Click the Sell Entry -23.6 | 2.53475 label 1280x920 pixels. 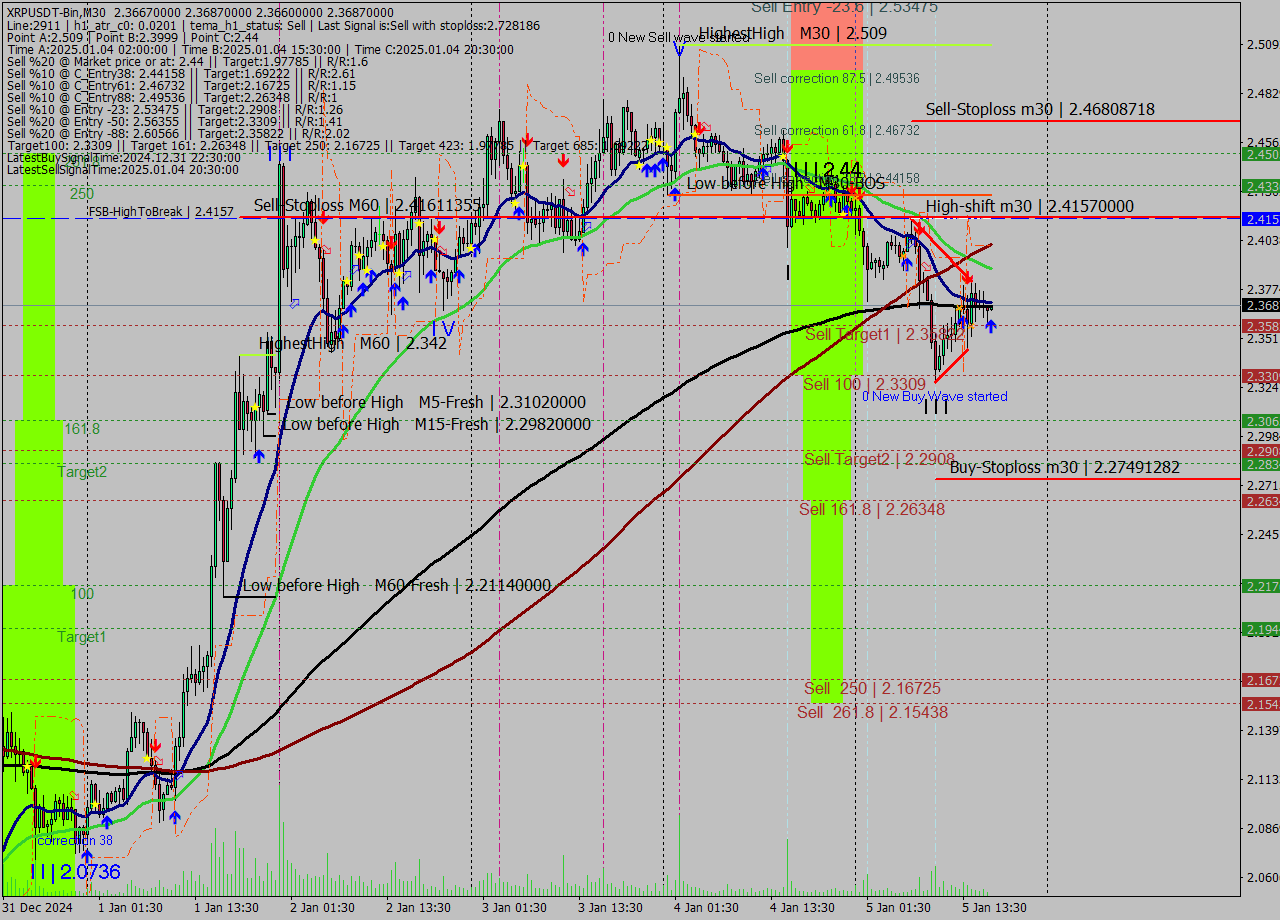845,7
